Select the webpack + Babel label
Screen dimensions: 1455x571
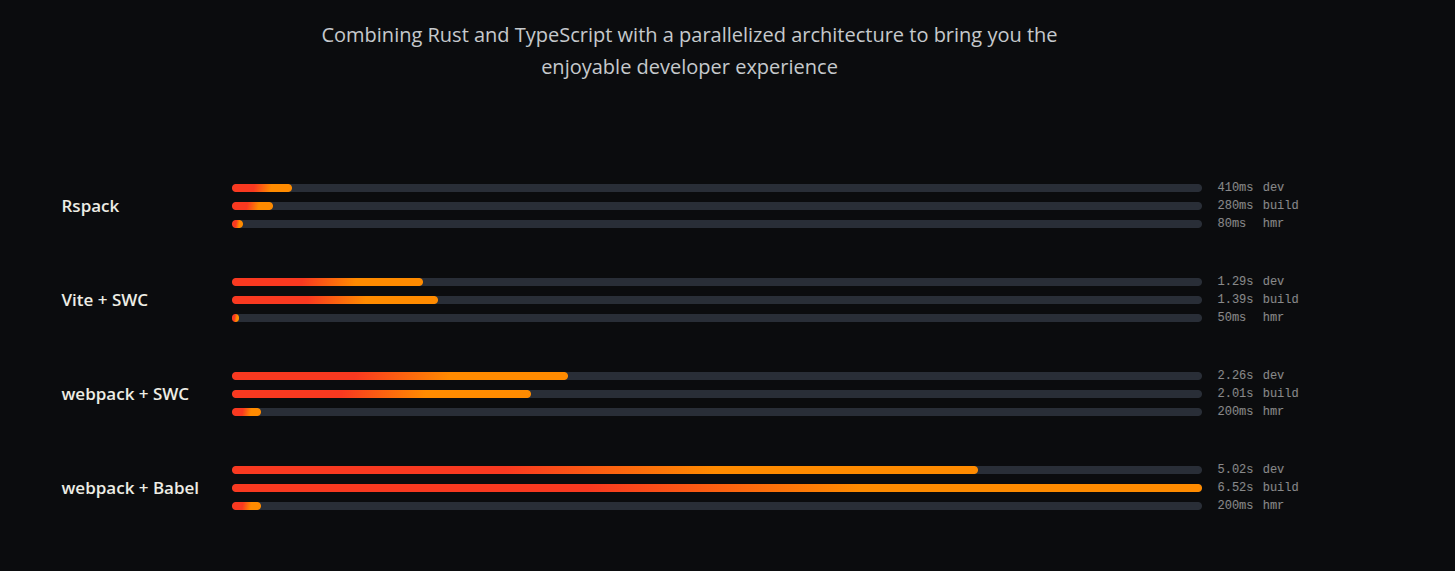tap(130, 488)
